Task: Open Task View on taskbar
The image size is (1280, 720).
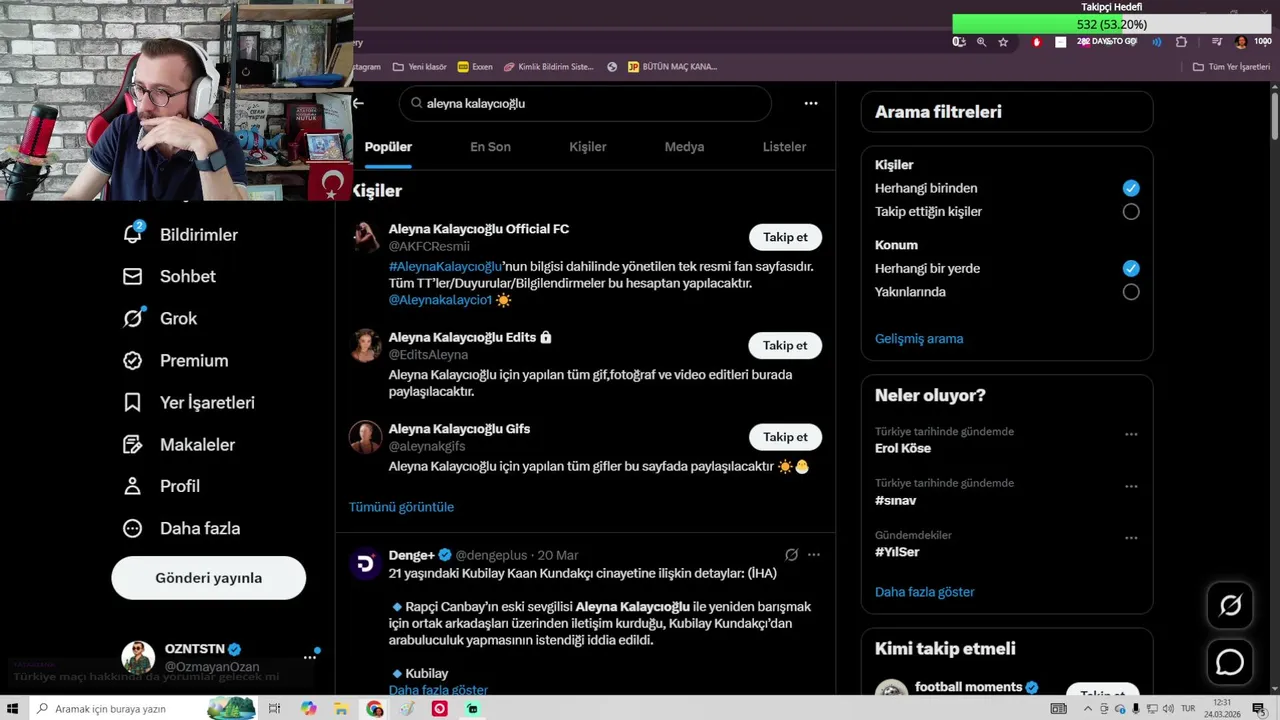Action: (274, 709)
